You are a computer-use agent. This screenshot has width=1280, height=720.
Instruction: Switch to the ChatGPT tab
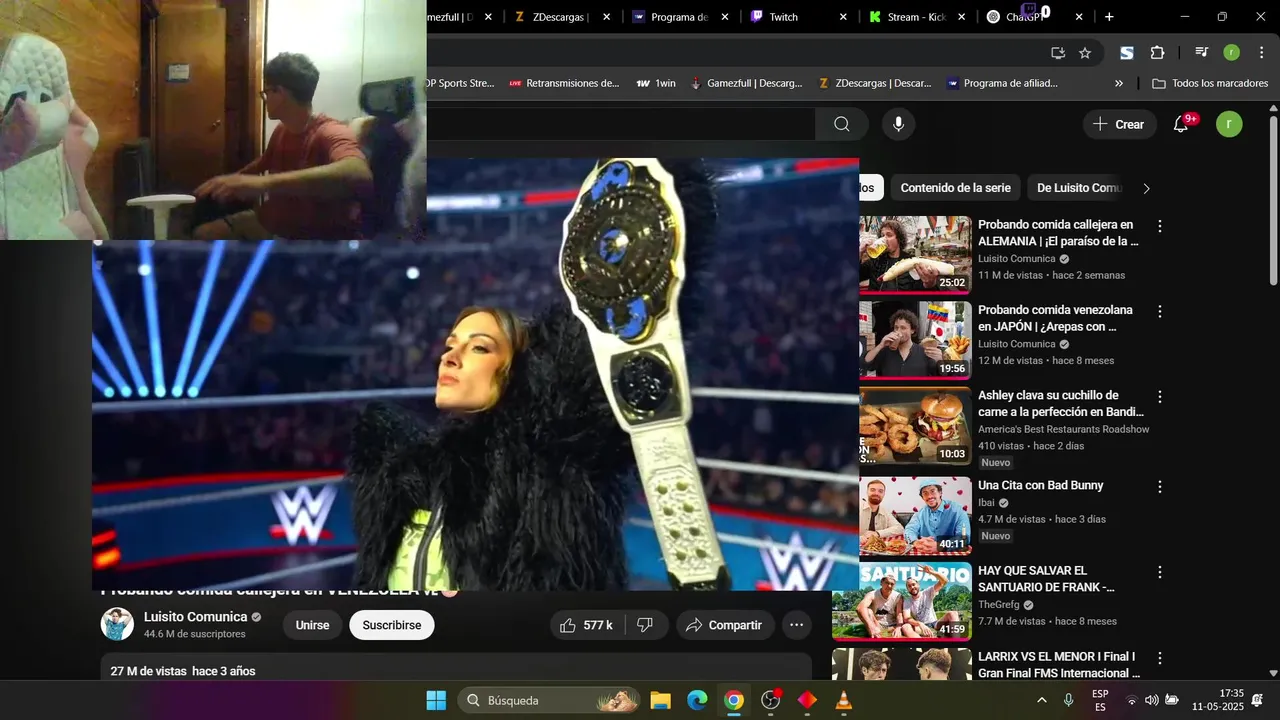point(1033,17)
